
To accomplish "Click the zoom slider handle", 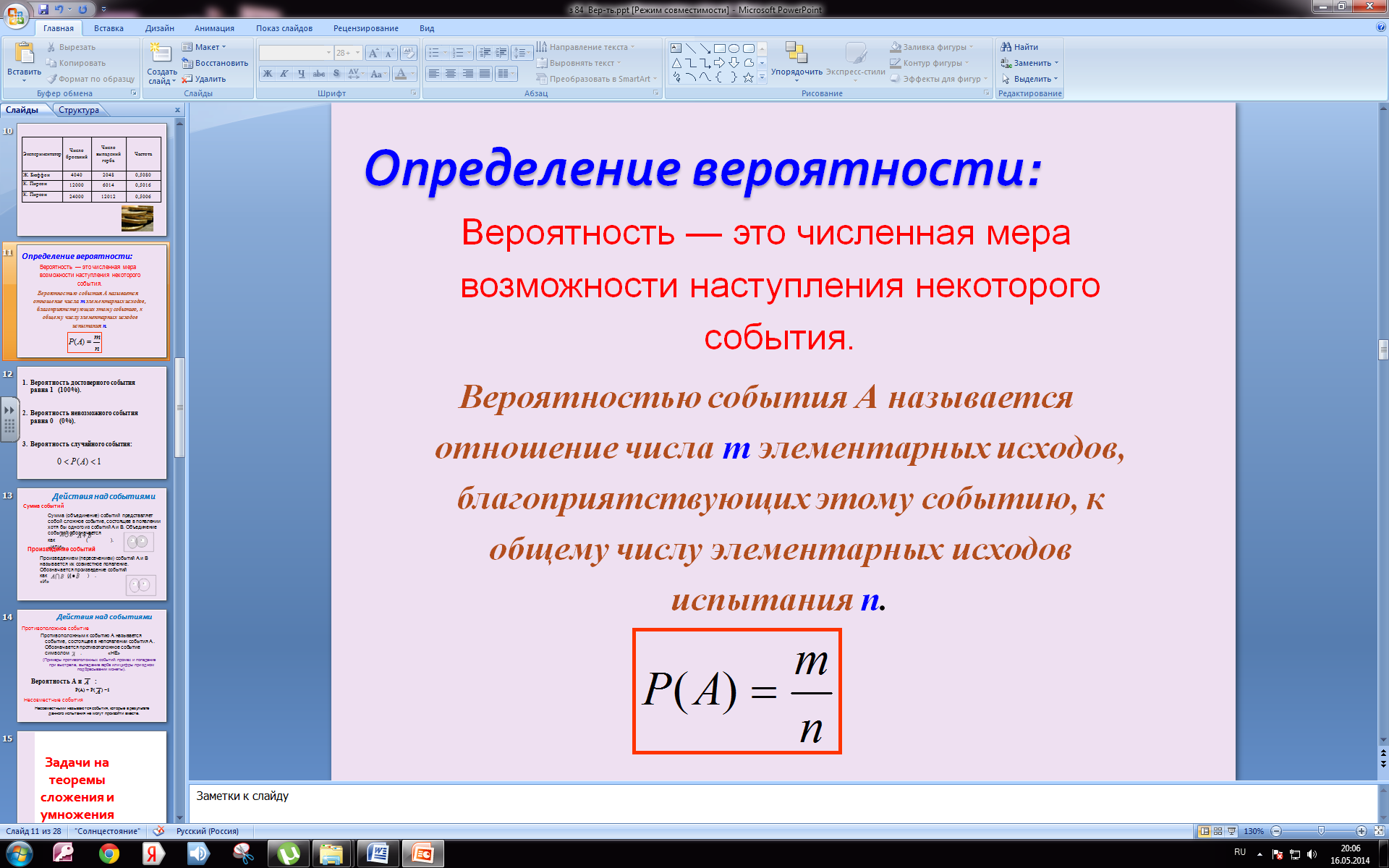I will (x=1321, y=831).
